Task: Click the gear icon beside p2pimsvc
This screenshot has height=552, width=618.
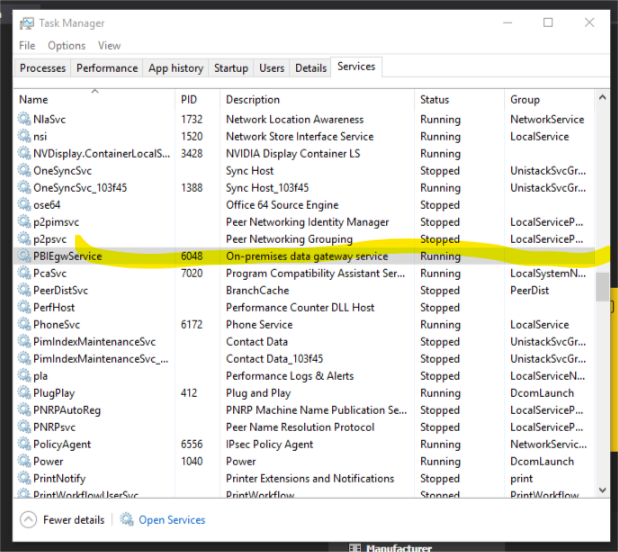Action: 24,221
